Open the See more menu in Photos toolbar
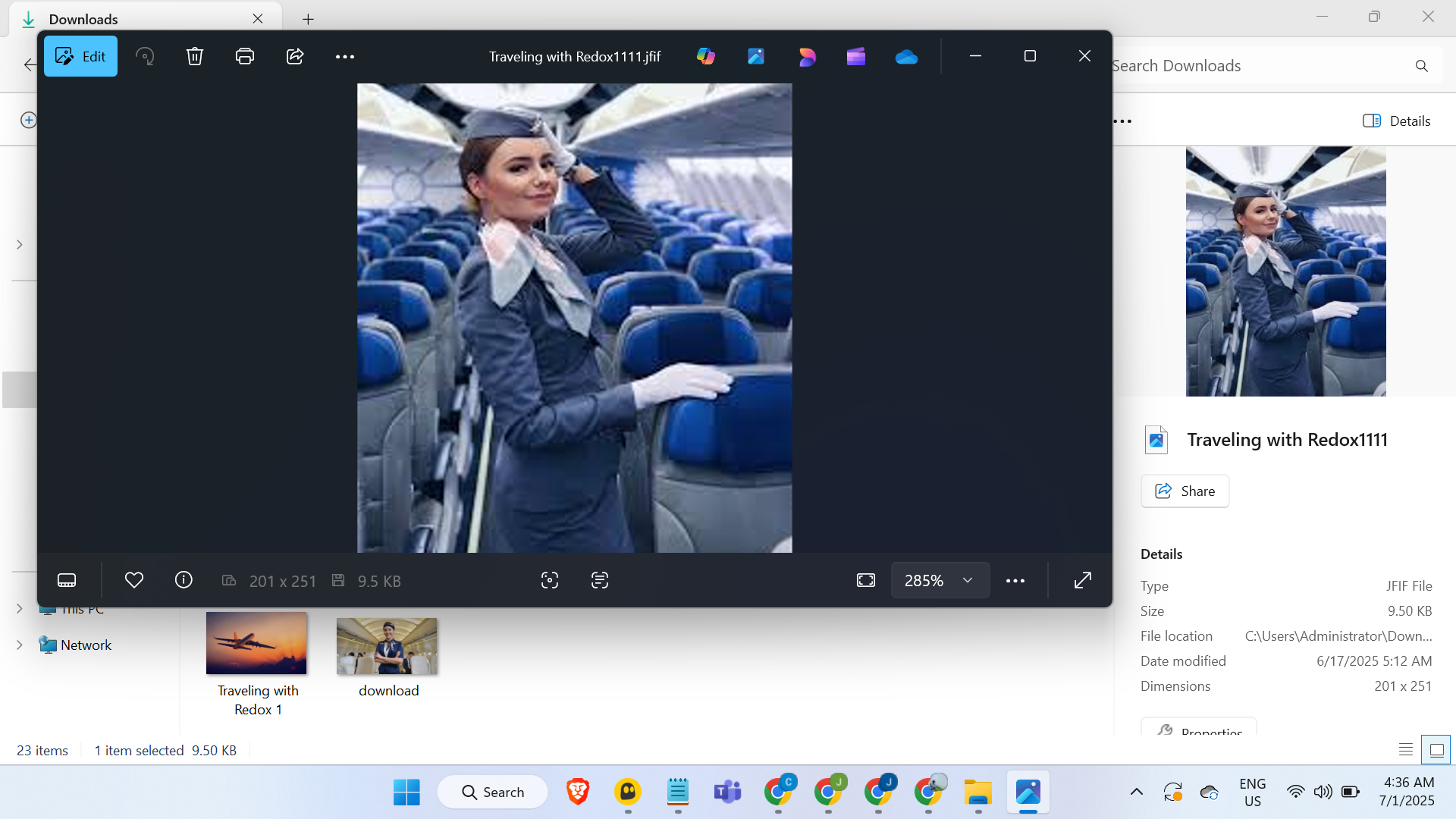This screenshot has height=819, width=1456. point(345,56)
